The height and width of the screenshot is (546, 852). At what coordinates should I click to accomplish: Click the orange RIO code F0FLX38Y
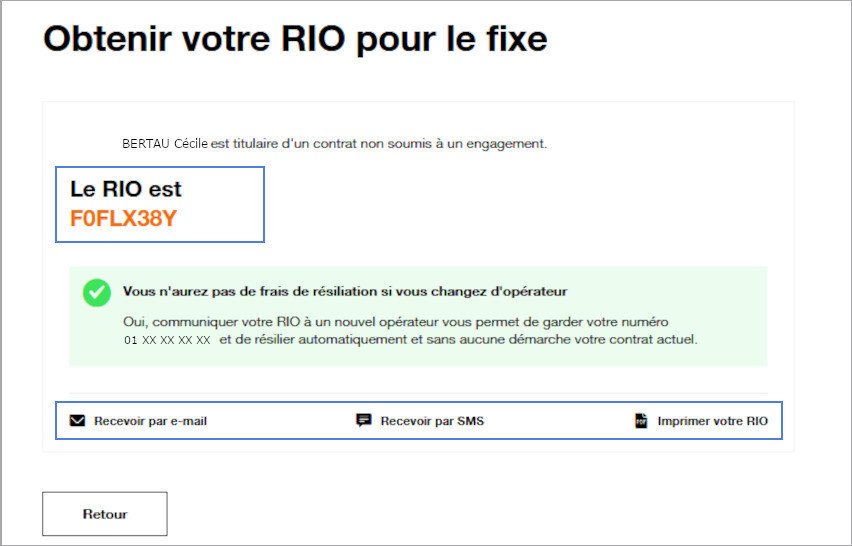click(123, 218)
